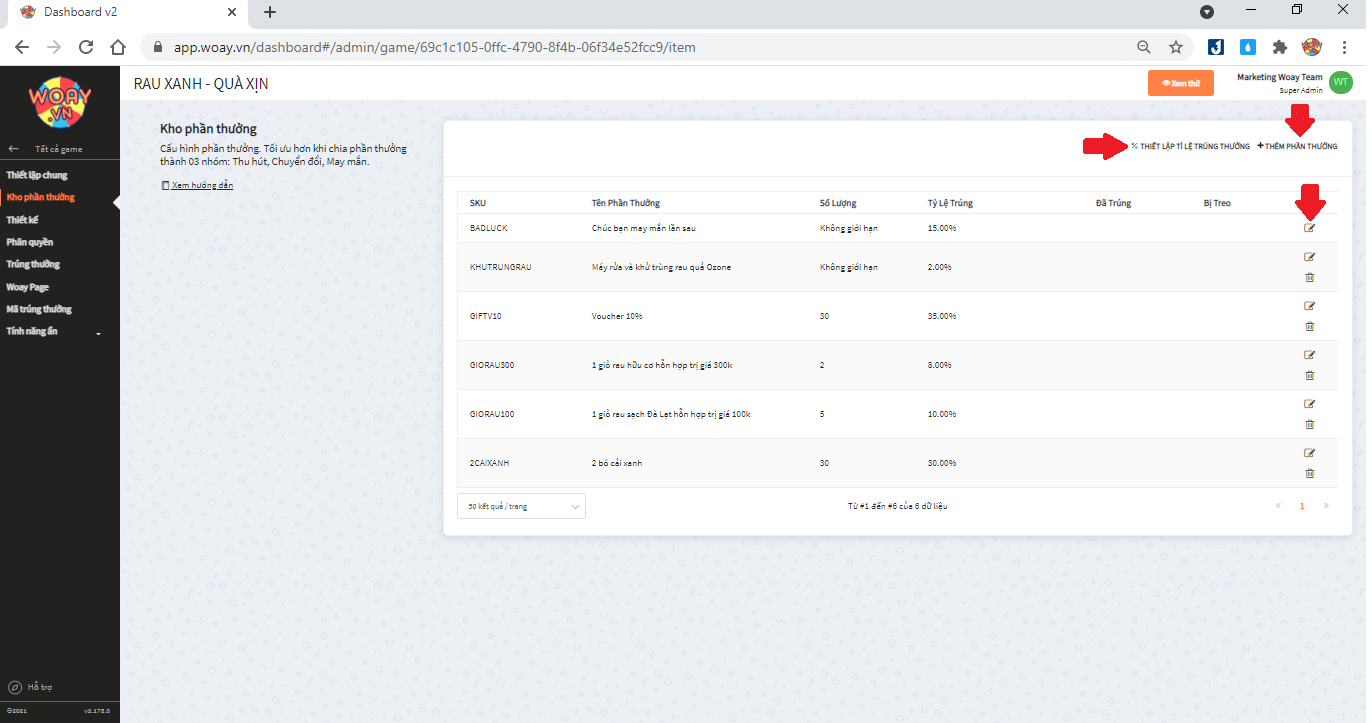Image resolution: width=1372 pixels, height=723 pixels.
Task: Click the Tên Phần Thưởng column header
Action: (x=626, y=203)
